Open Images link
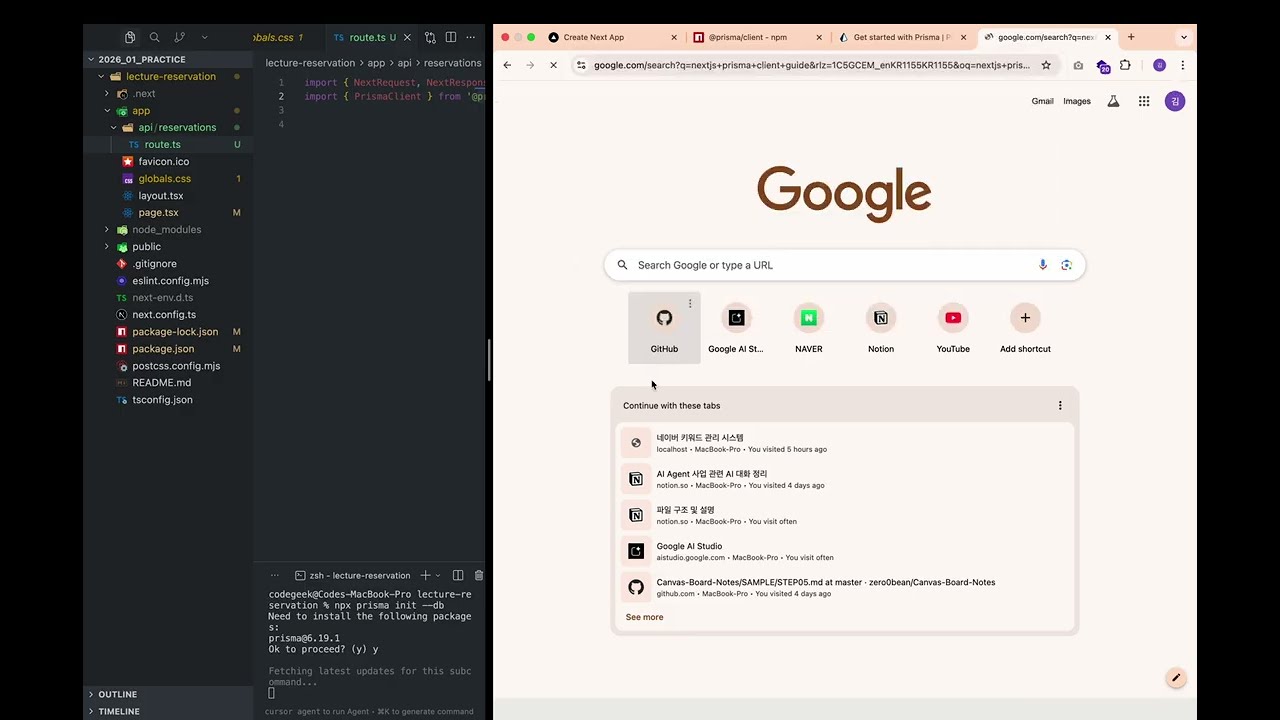Image resolution: width=1280 pixels, height=720 pixels. pyautogui.click(x=1077, y=101)
